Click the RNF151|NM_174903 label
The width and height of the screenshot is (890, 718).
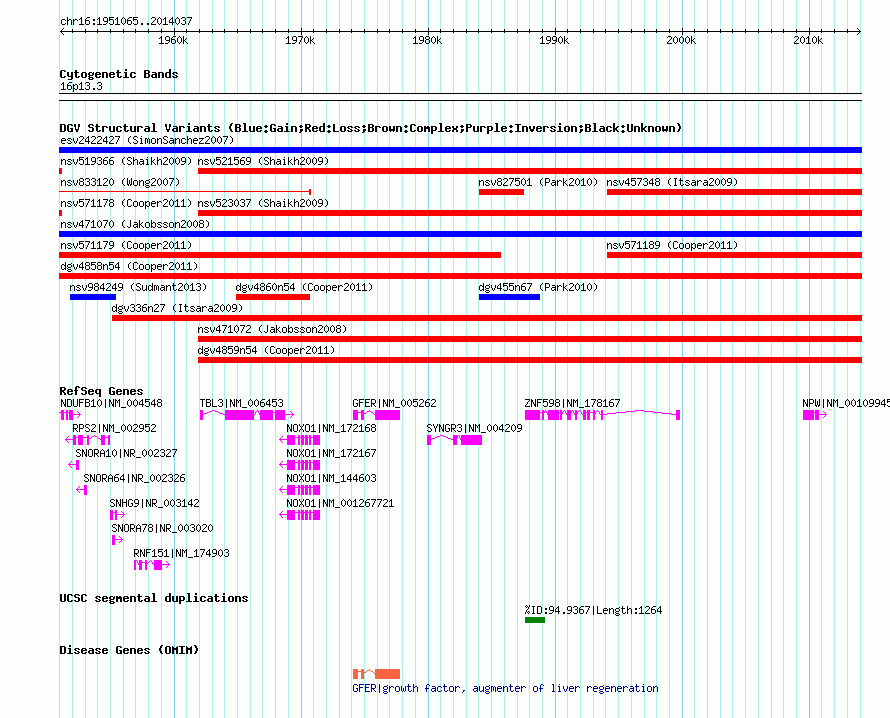pos(181,553)
